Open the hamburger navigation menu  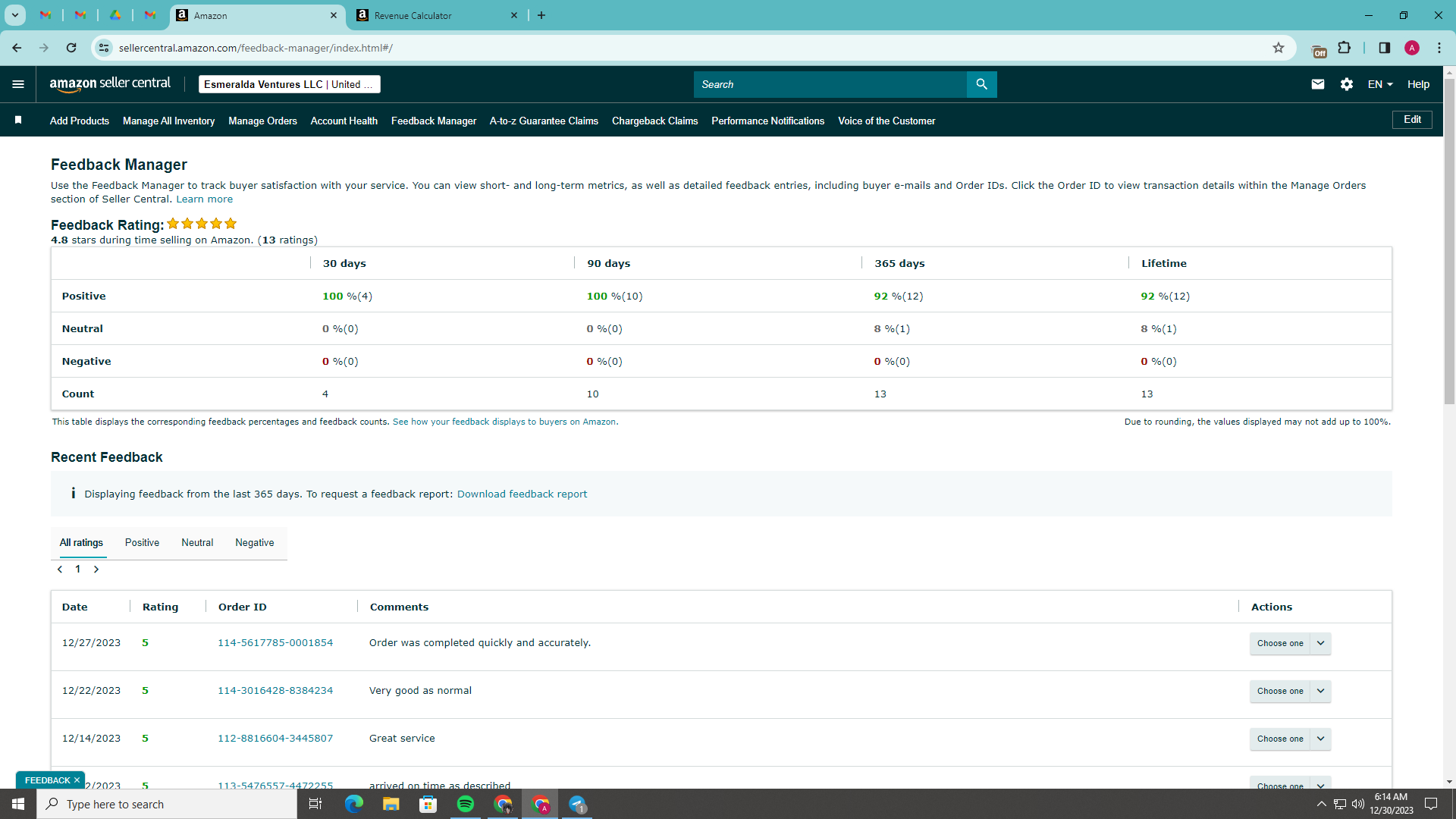[18, 84]
